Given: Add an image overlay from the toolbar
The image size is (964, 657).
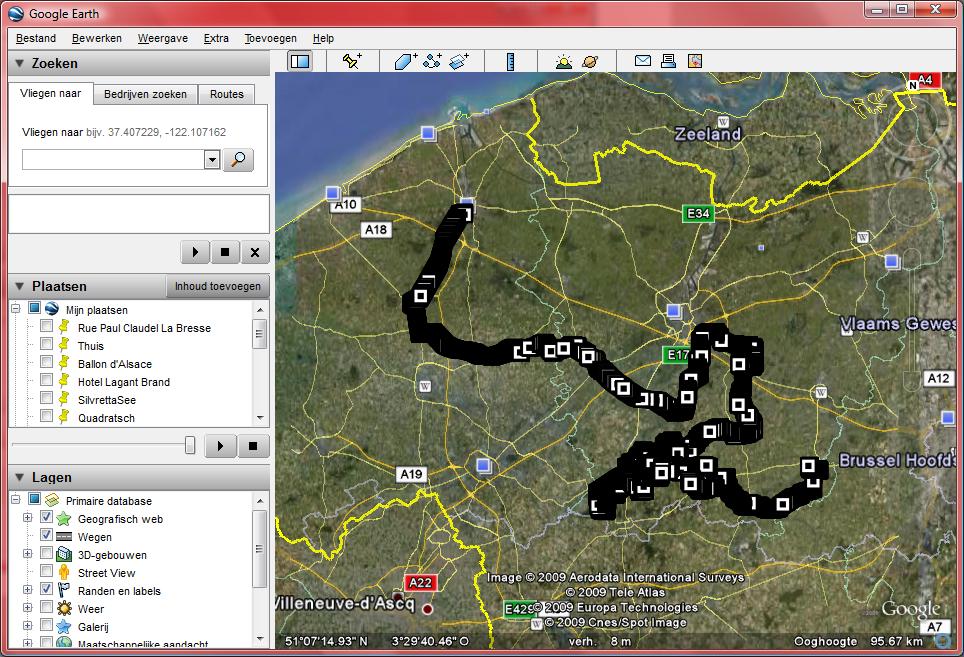Looking at the screenshot, I should pyautogui.click(x=459, y=61).
